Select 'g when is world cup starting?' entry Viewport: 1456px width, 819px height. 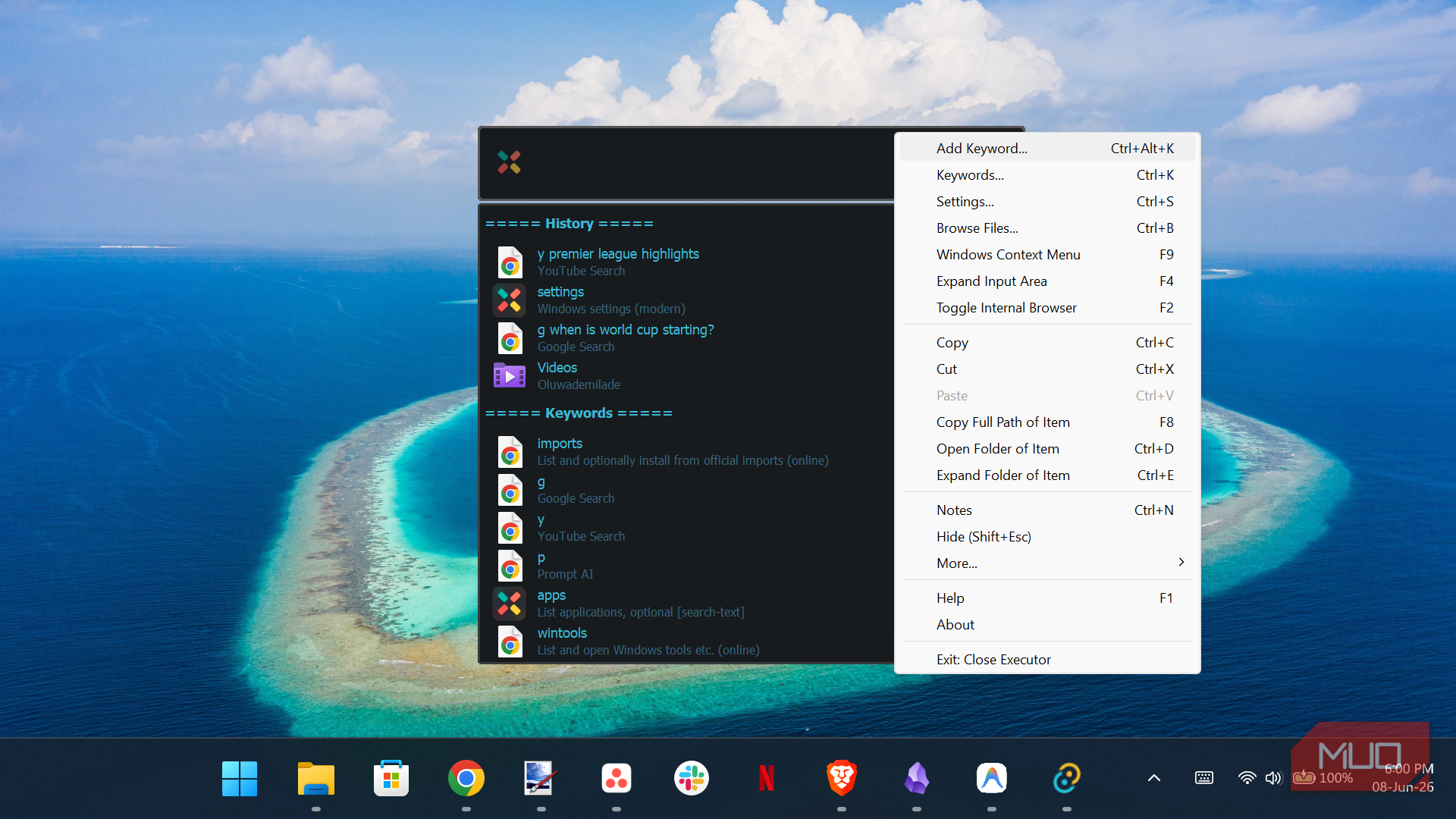coord(689,338)
